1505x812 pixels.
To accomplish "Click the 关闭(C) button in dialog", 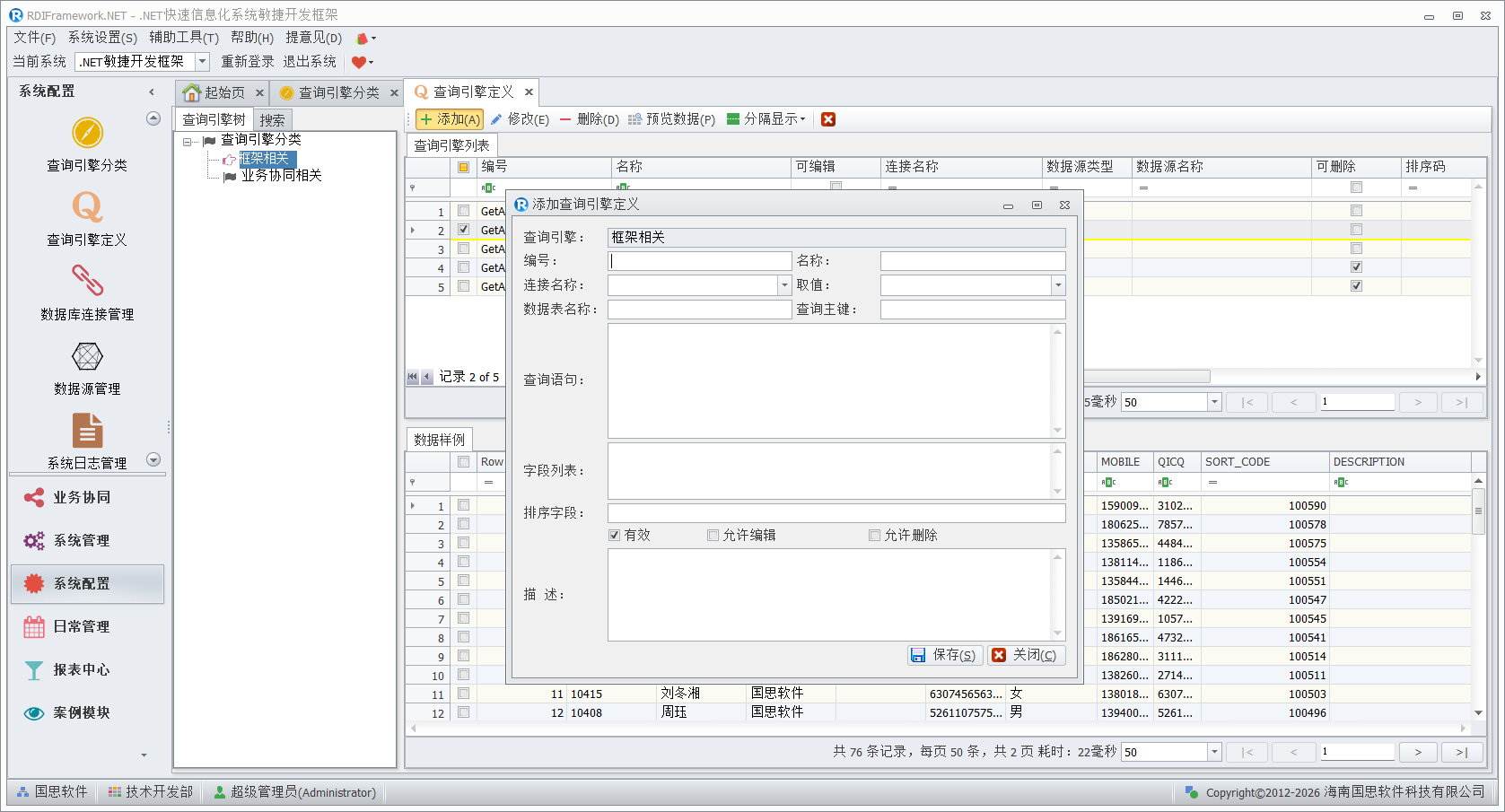I will [1026, 655].
